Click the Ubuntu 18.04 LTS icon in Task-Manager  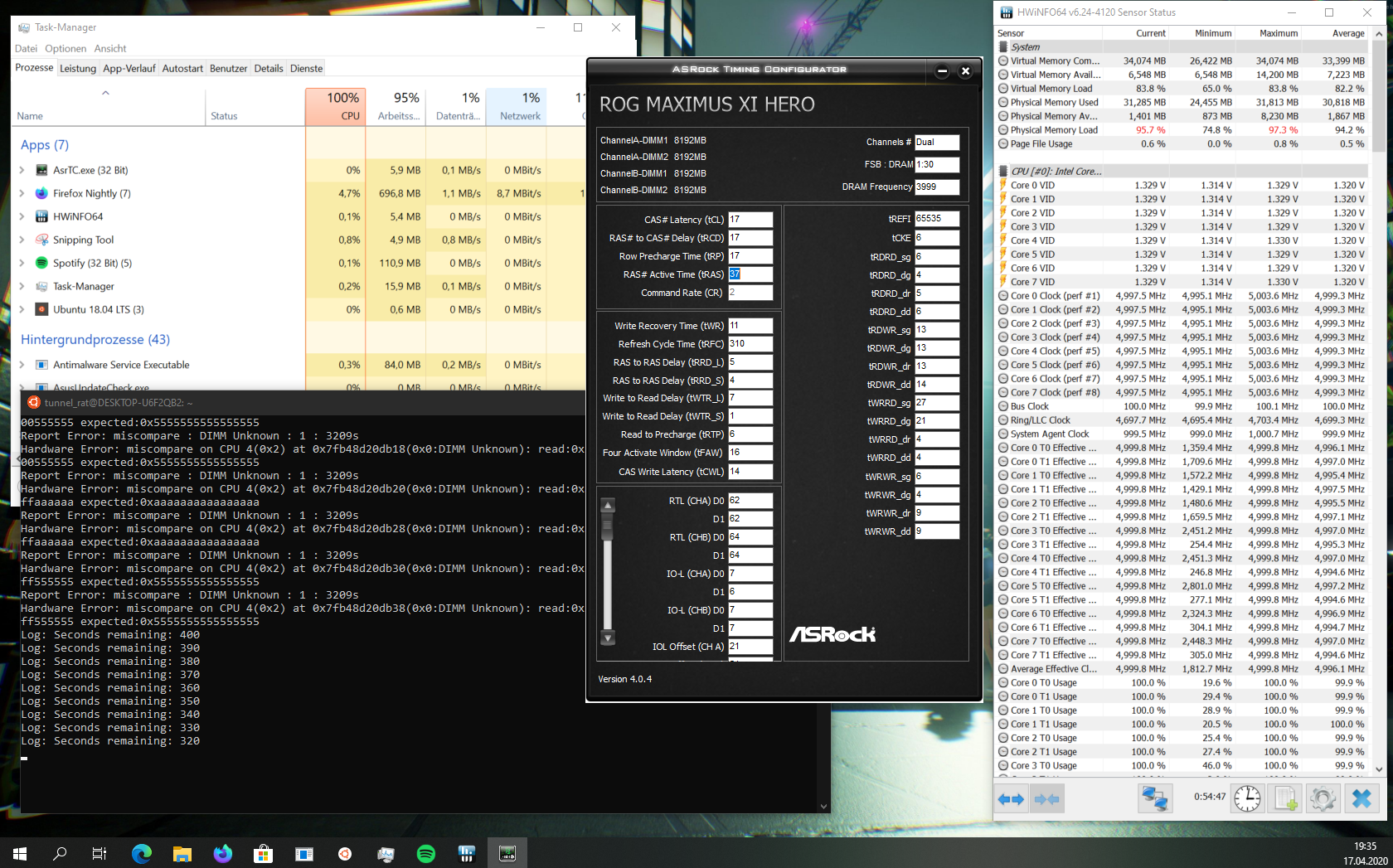(41, 309)
